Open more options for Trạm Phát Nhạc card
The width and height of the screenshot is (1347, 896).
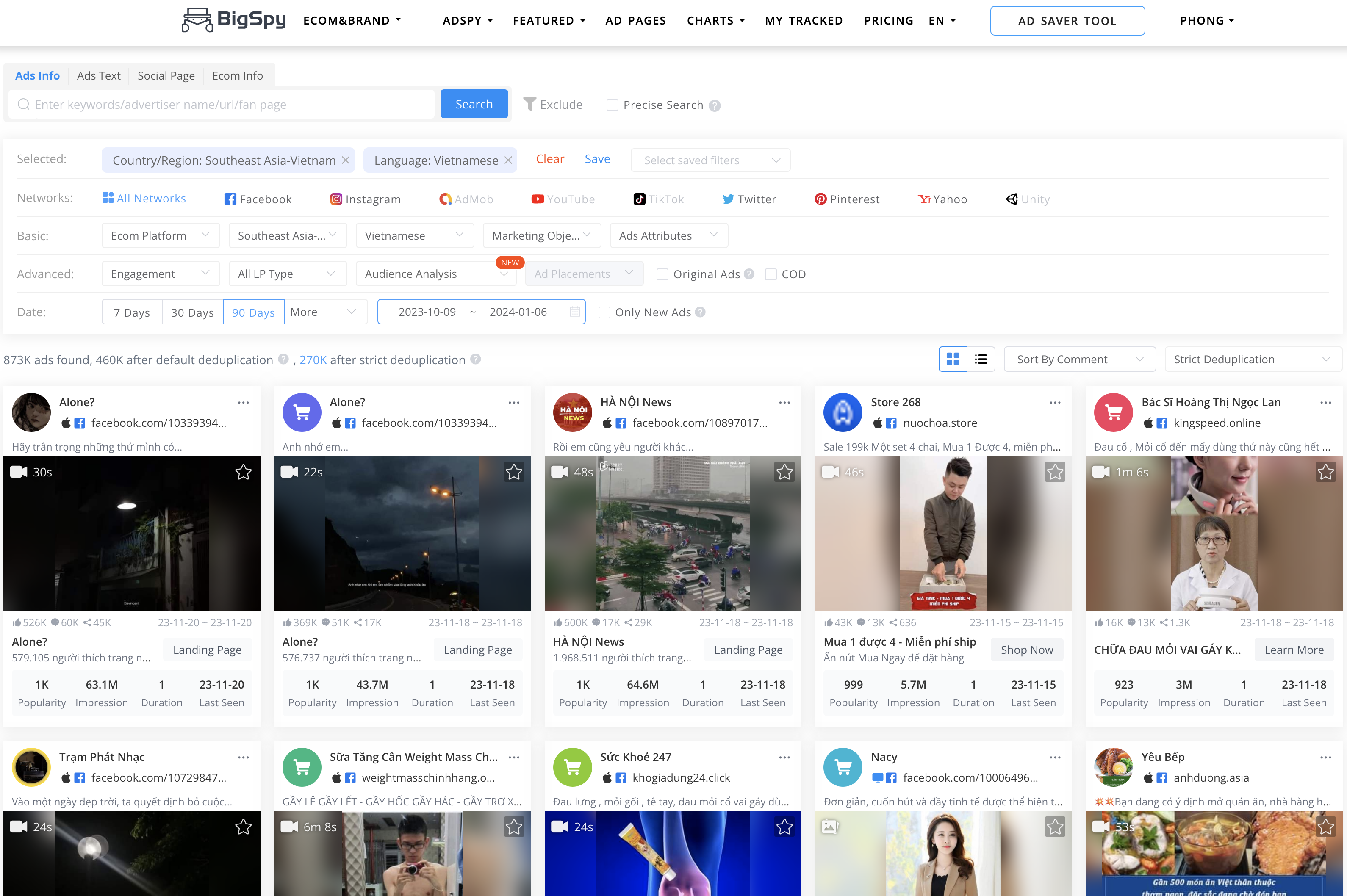coord(244,757)
